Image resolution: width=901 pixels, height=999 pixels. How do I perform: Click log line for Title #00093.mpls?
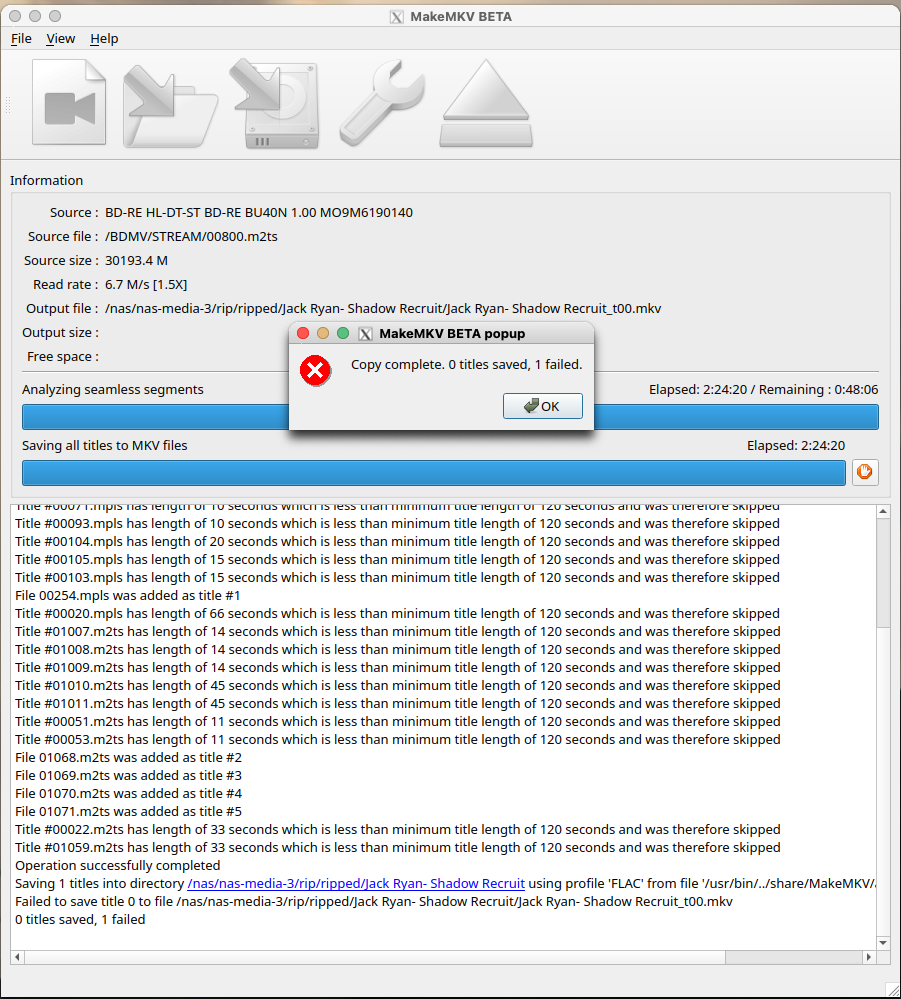pyautogui.click(x=398, y=524)
